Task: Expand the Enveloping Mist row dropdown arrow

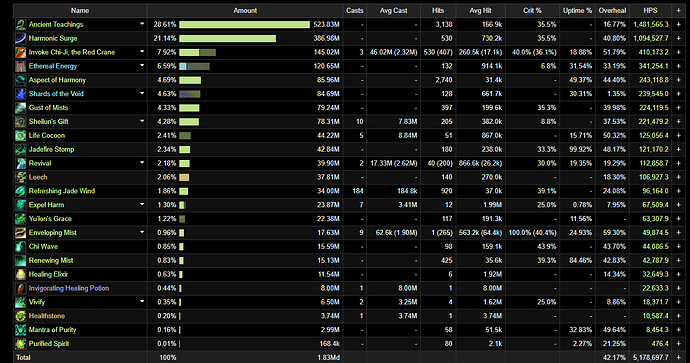Action: coord(142,232)
